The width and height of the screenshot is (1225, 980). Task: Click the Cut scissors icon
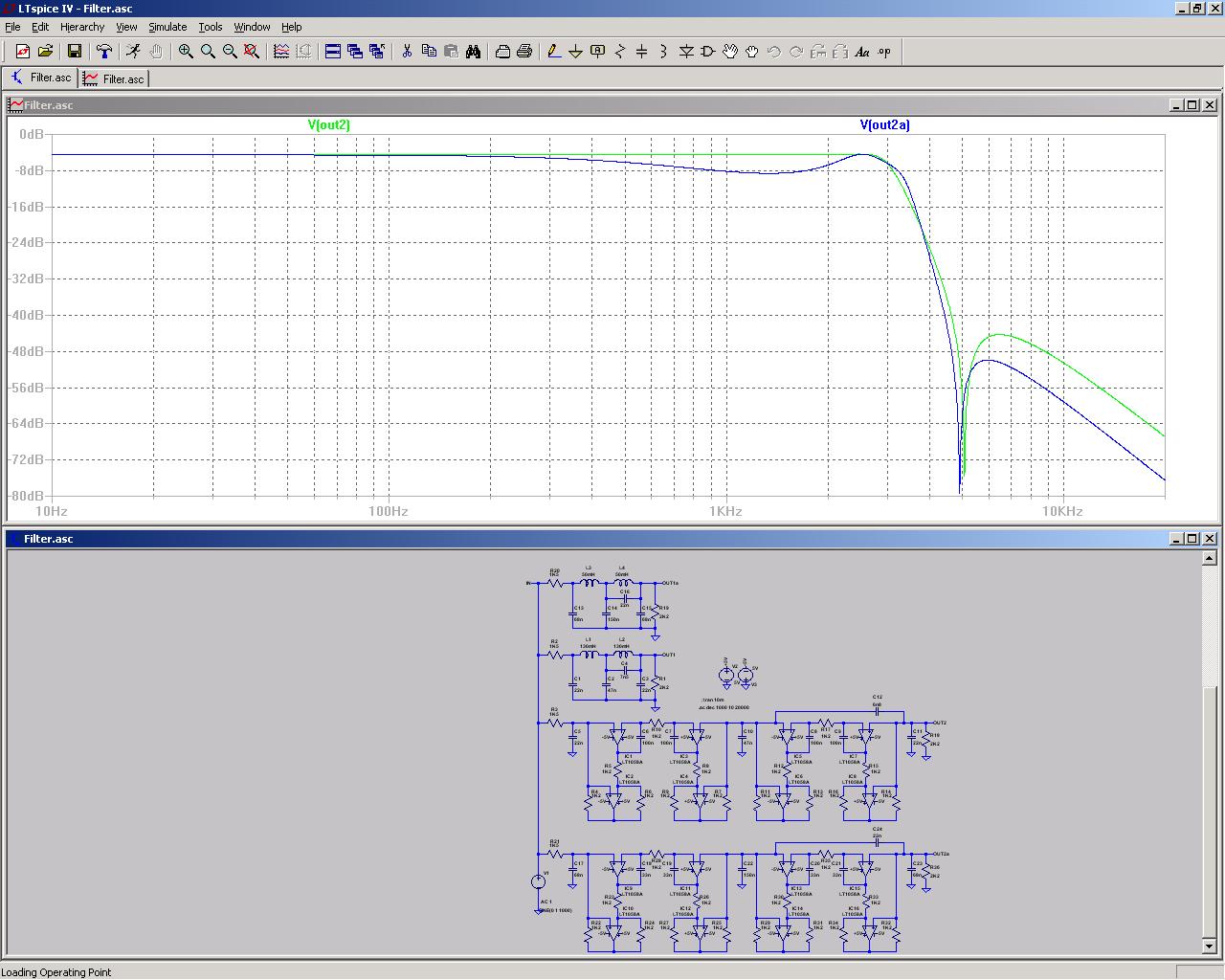[407, 52]
